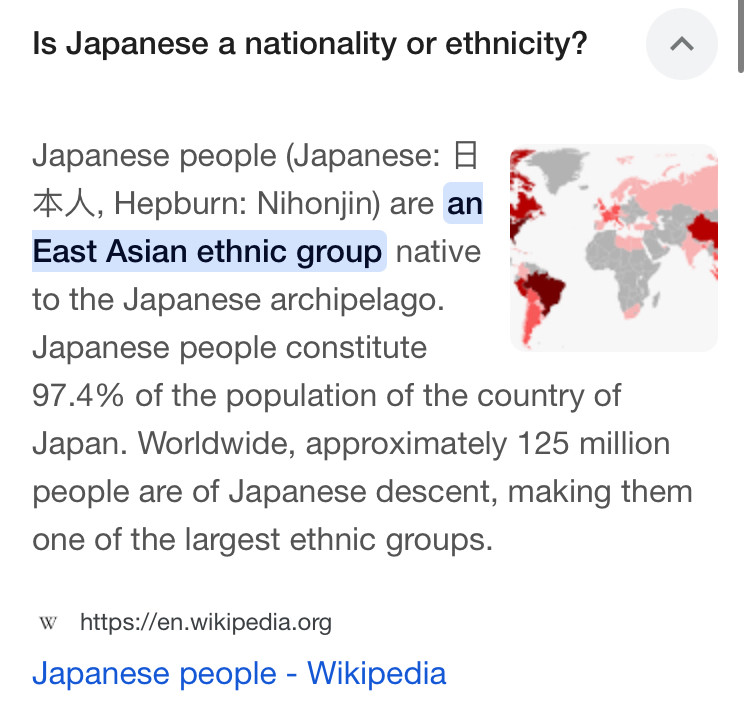
Task: Click the Wikipedia "W" favicon
Action: point(48,623)
